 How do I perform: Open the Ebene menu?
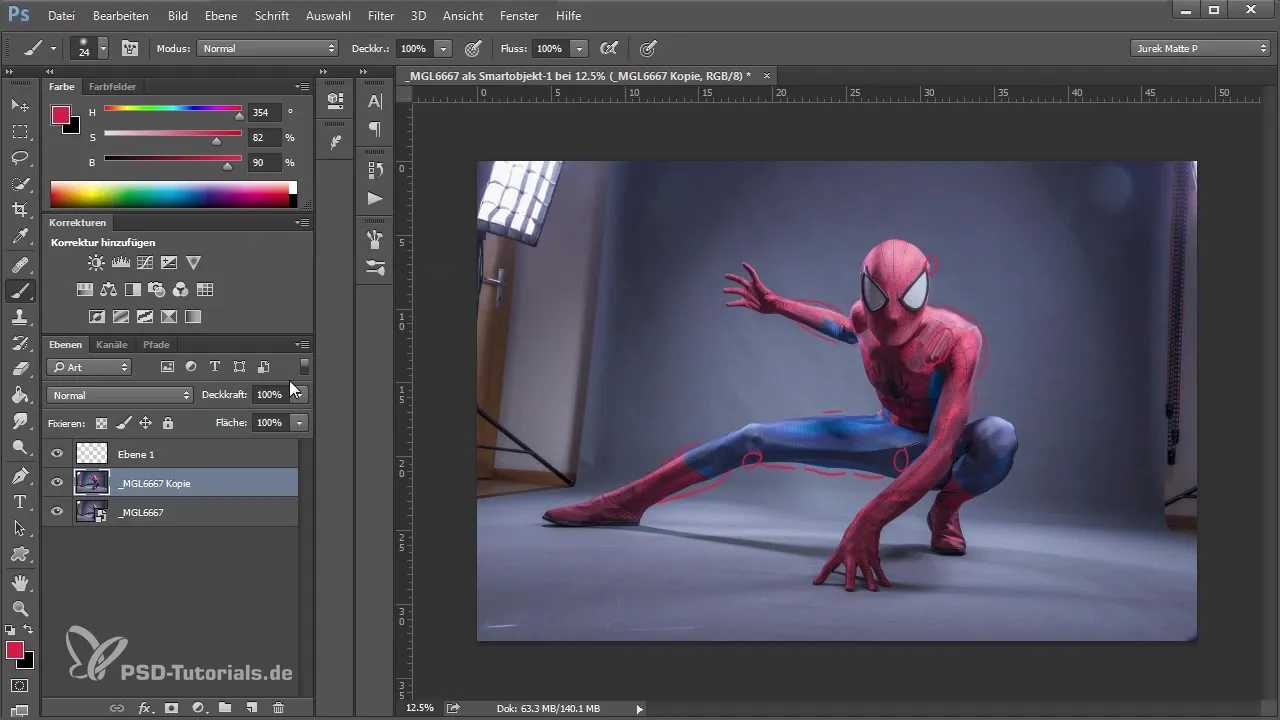point(220,16)
